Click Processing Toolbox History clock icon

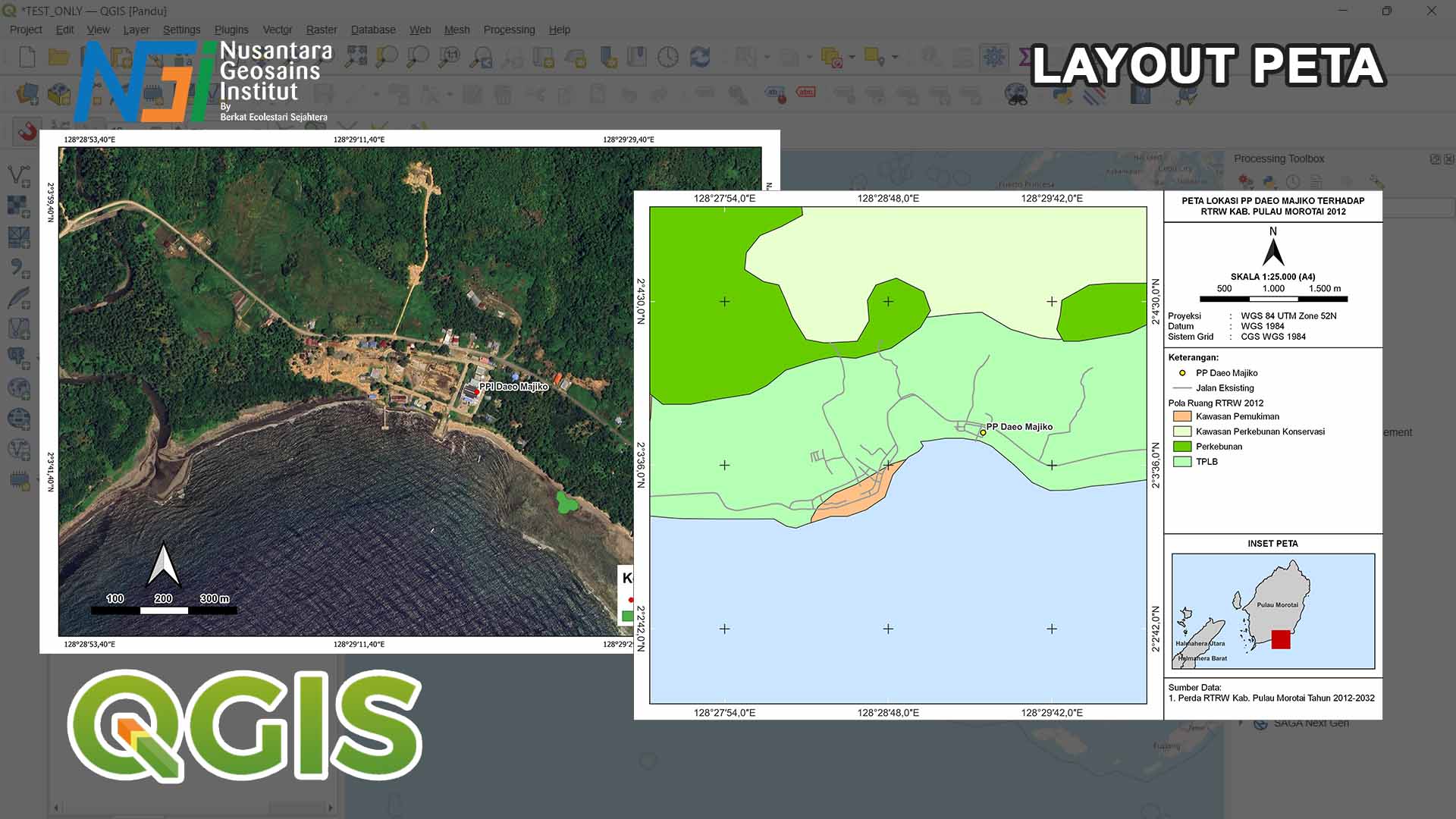click(1293, 182)
